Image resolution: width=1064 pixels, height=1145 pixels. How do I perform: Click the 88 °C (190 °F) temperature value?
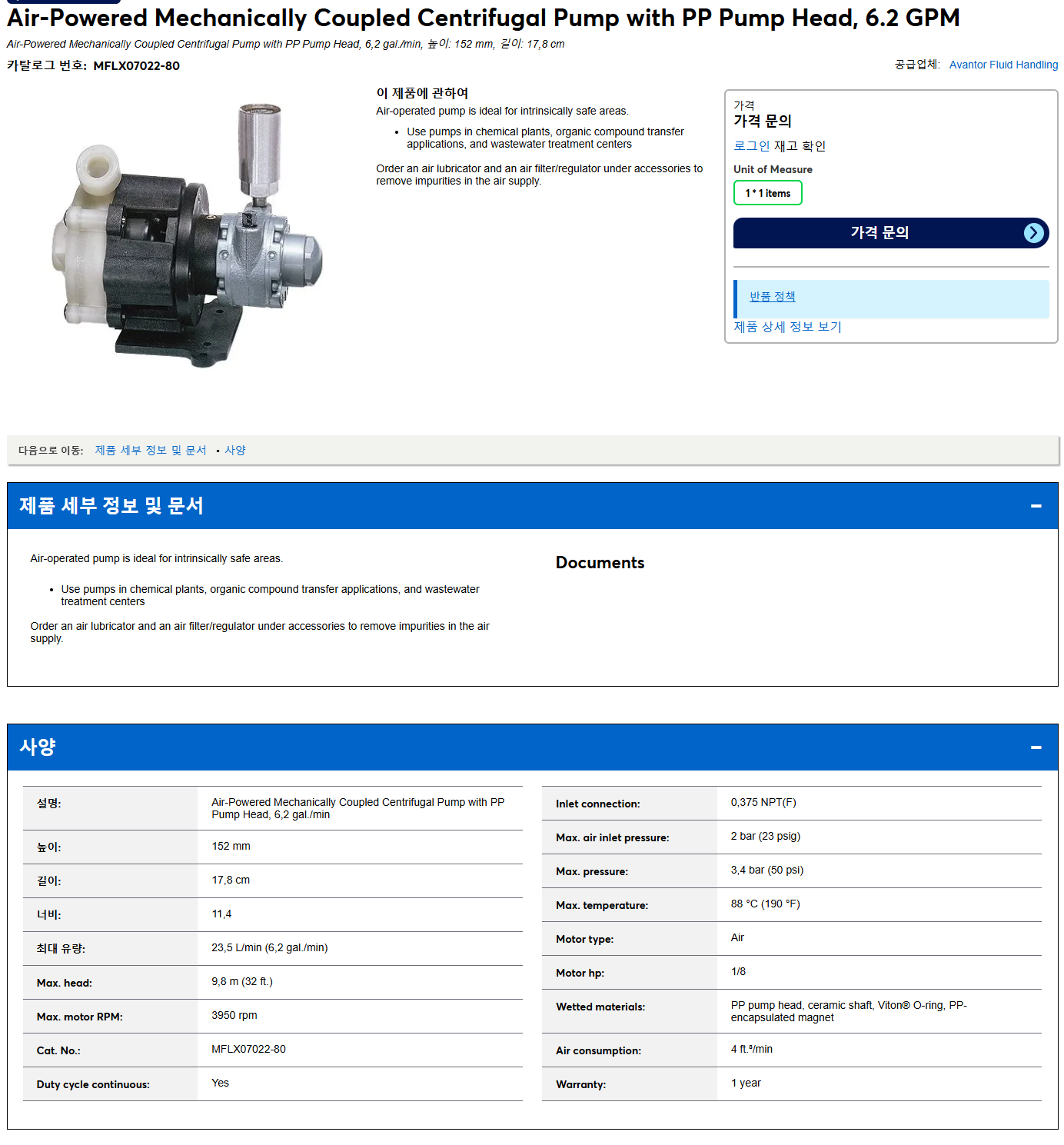765,904
